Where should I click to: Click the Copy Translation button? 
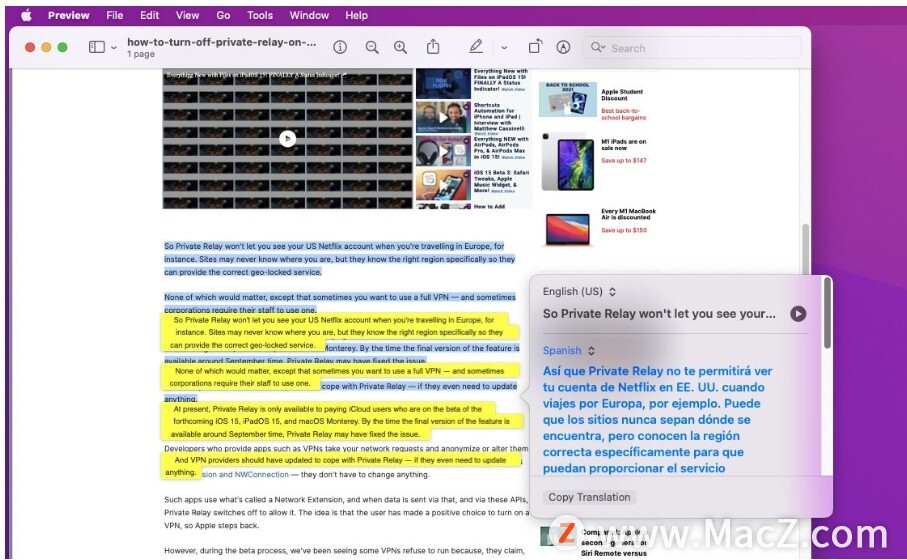[x=589, y=497]
